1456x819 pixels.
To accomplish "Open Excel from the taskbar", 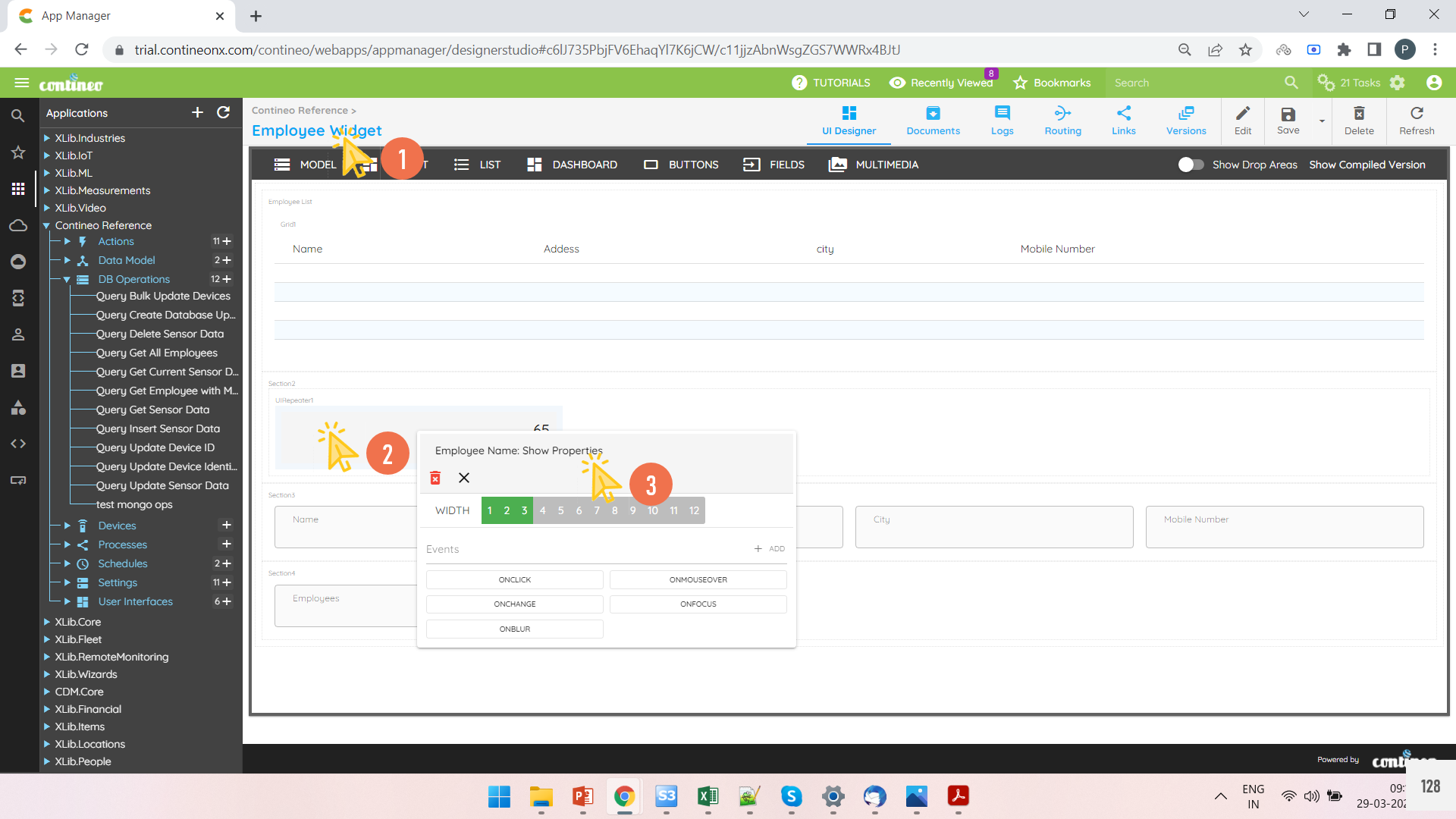I will (x=708, y=795).
